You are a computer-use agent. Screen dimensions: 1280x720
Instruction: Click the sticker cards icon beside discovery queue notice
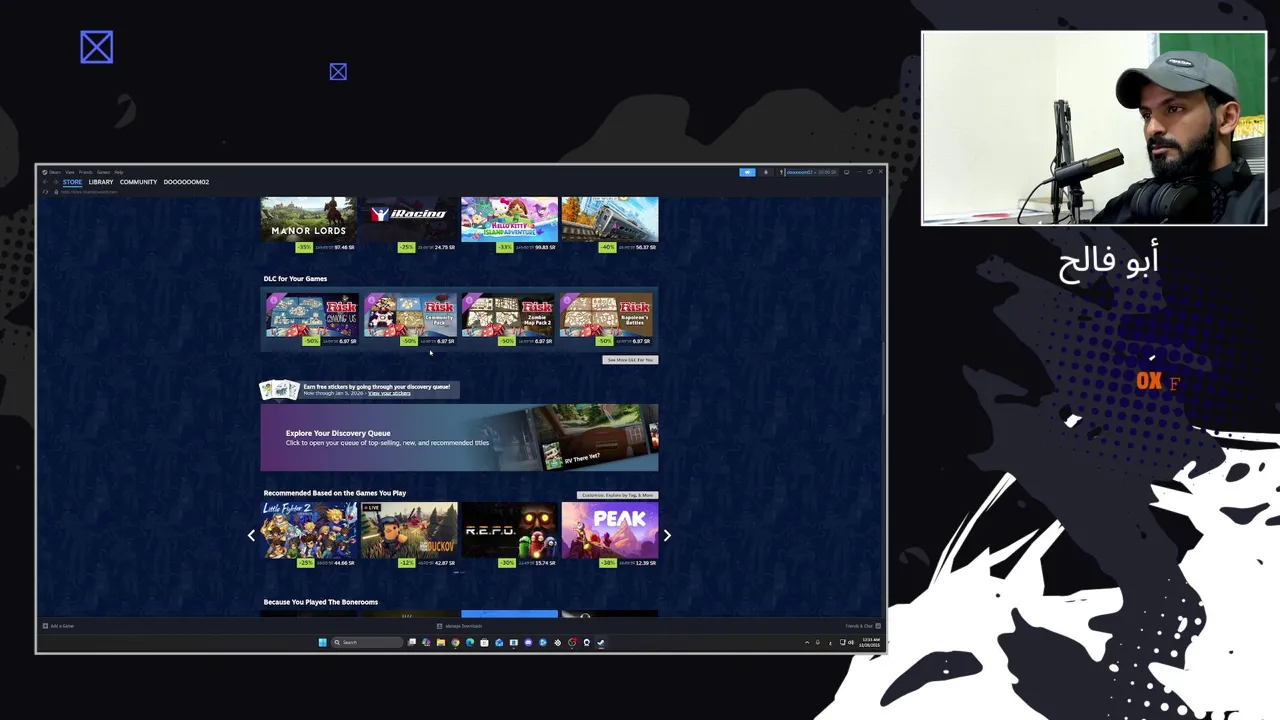point(280,389)
